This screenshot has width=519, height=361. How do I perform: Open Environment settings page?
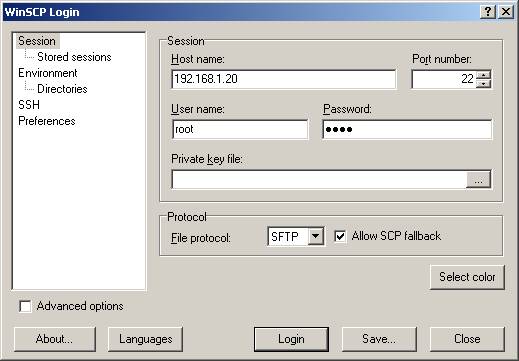[48, 73]
